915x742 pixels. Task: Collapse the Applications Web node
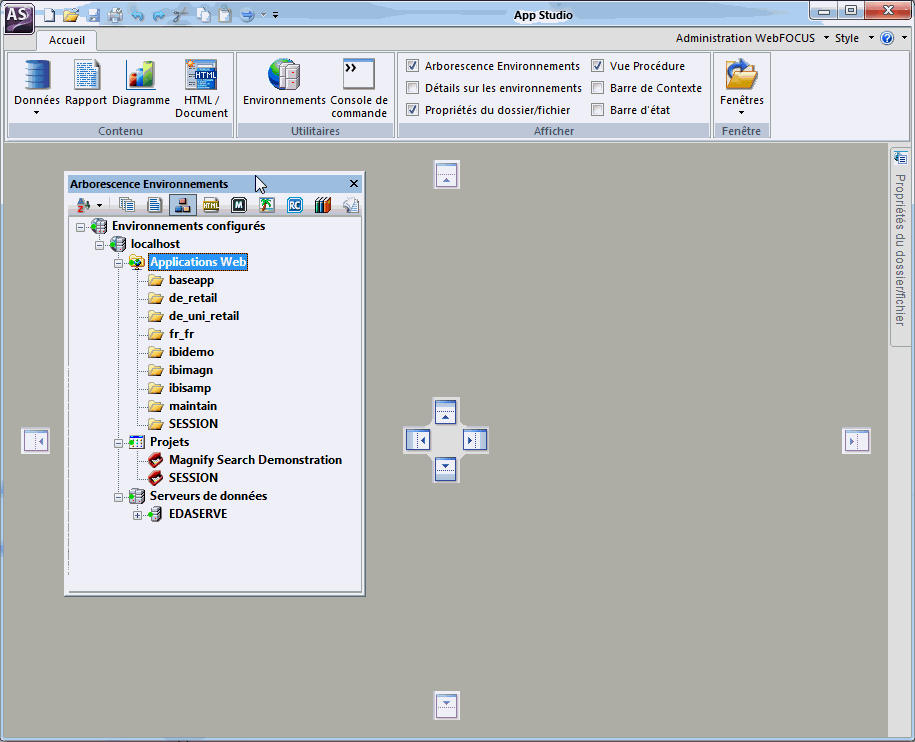[x=118, y=263]
